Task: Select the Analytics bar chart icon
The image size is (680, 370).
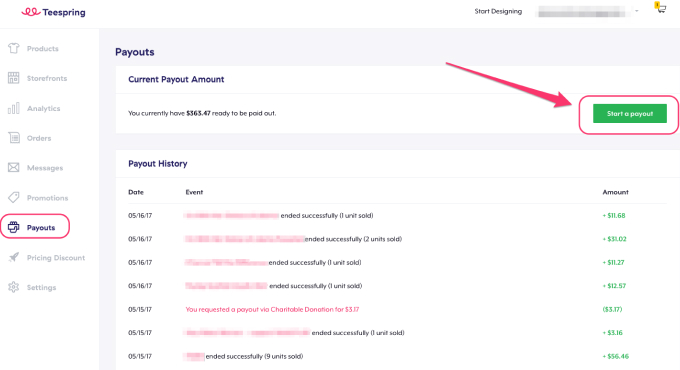Action: click(x=13, y=108)
